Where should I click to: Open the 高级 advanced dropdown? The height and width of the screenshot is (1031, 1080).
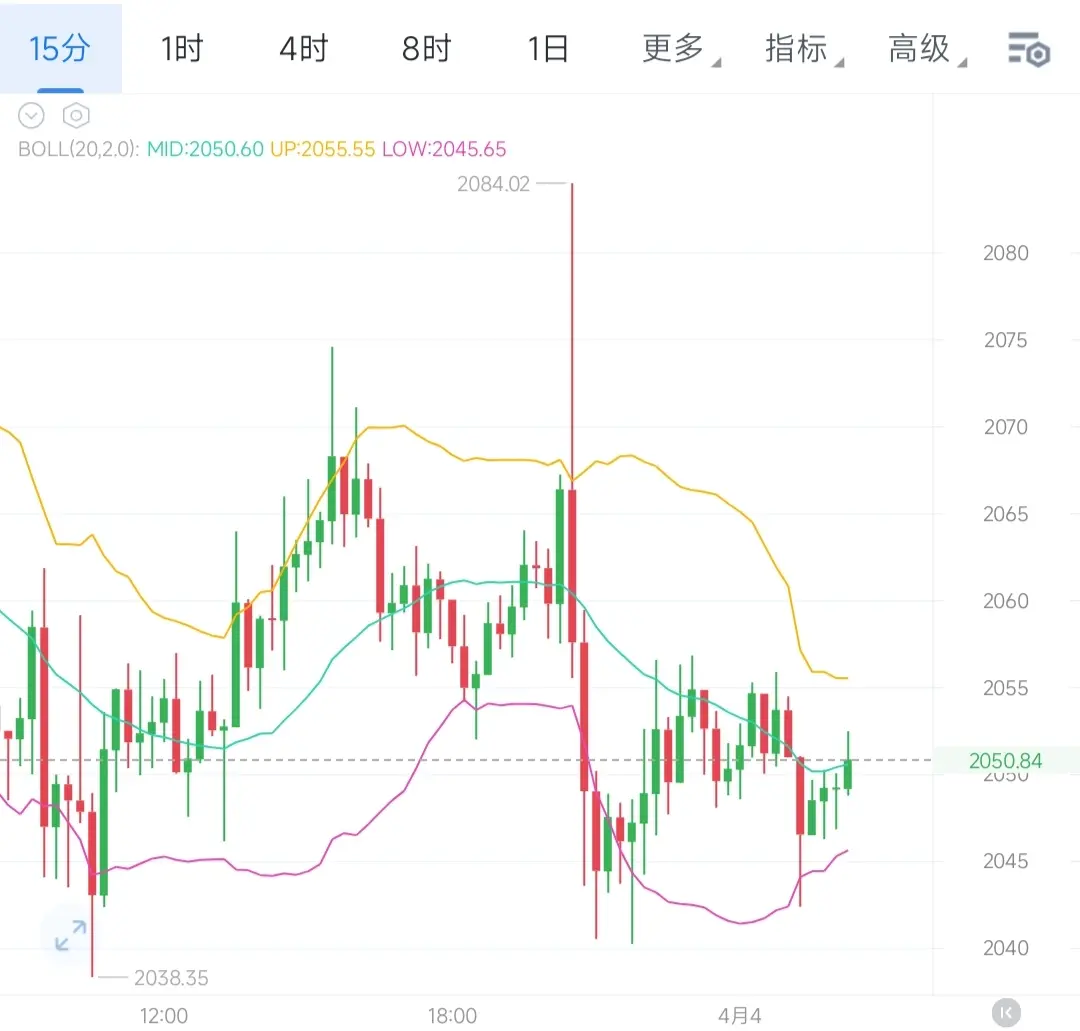(926, 49)
